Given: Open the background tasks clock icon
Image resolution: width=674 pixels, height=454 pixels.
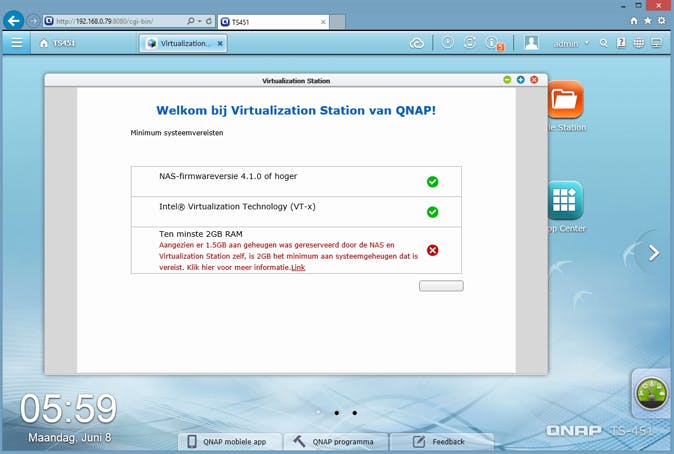Looking at the screenshot, I should pyautogui.click(x=447, y=43).
